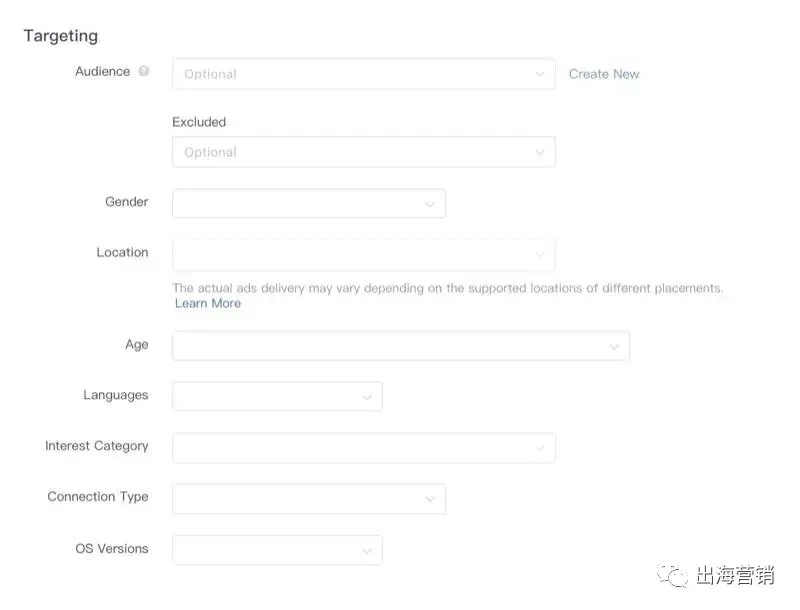Viewport: 800px width, 610px height.
Task: Expand the Age dropdown
Action: (401, 346)
